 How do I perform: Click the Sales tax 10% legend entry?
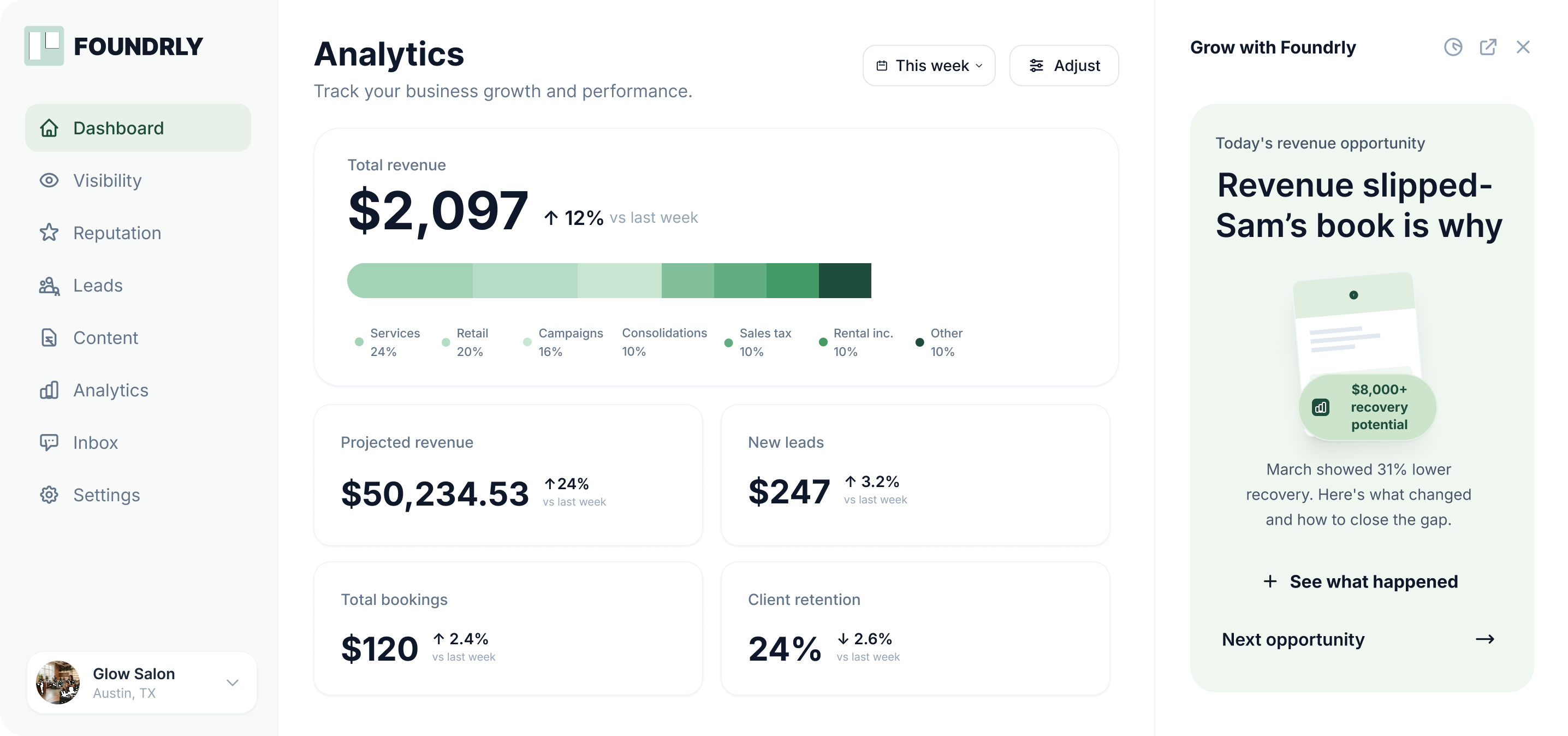click(x=758, y=342)
